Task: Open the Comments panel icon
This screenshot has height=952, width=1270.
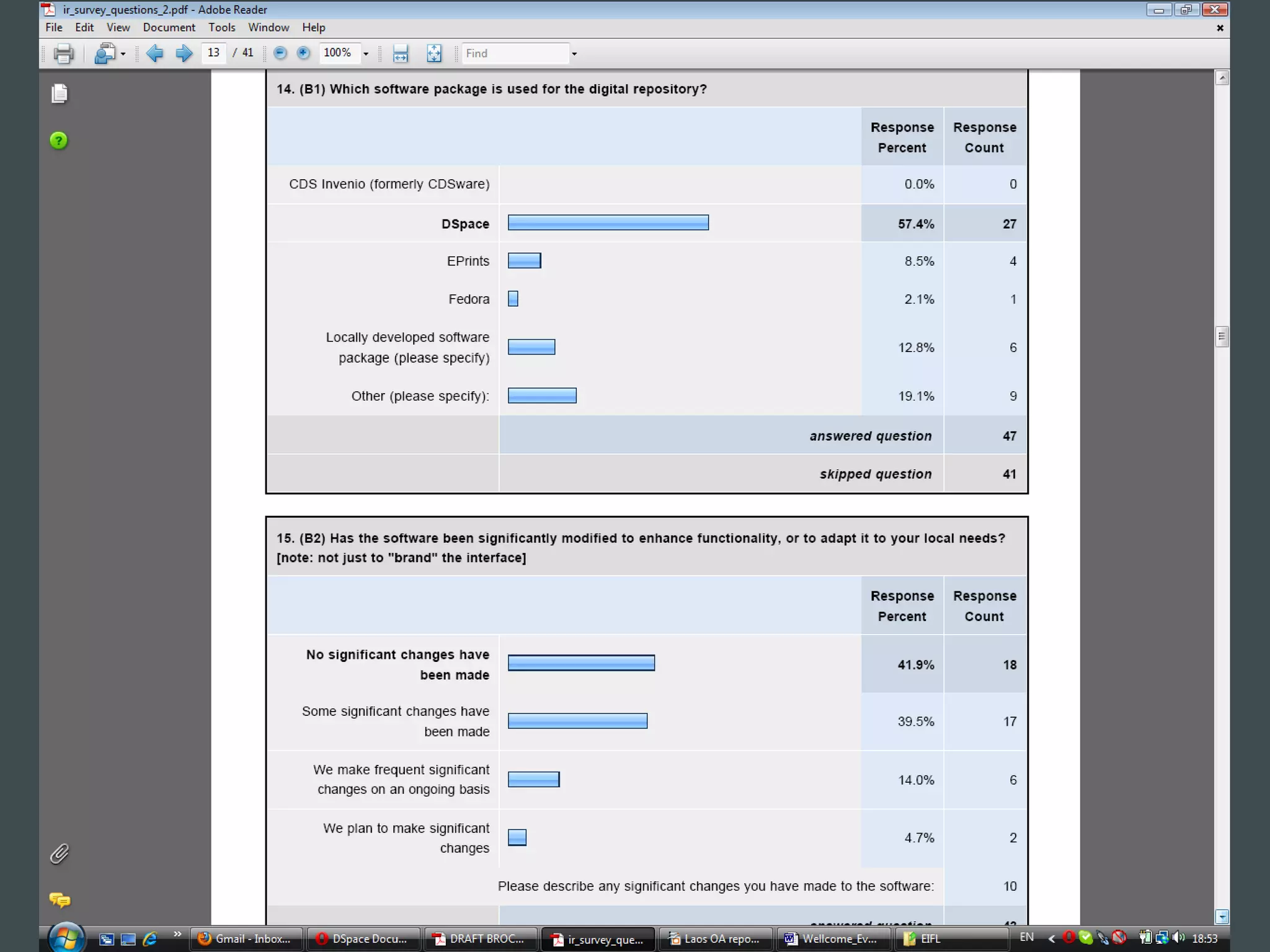Action: coord(60,899)
